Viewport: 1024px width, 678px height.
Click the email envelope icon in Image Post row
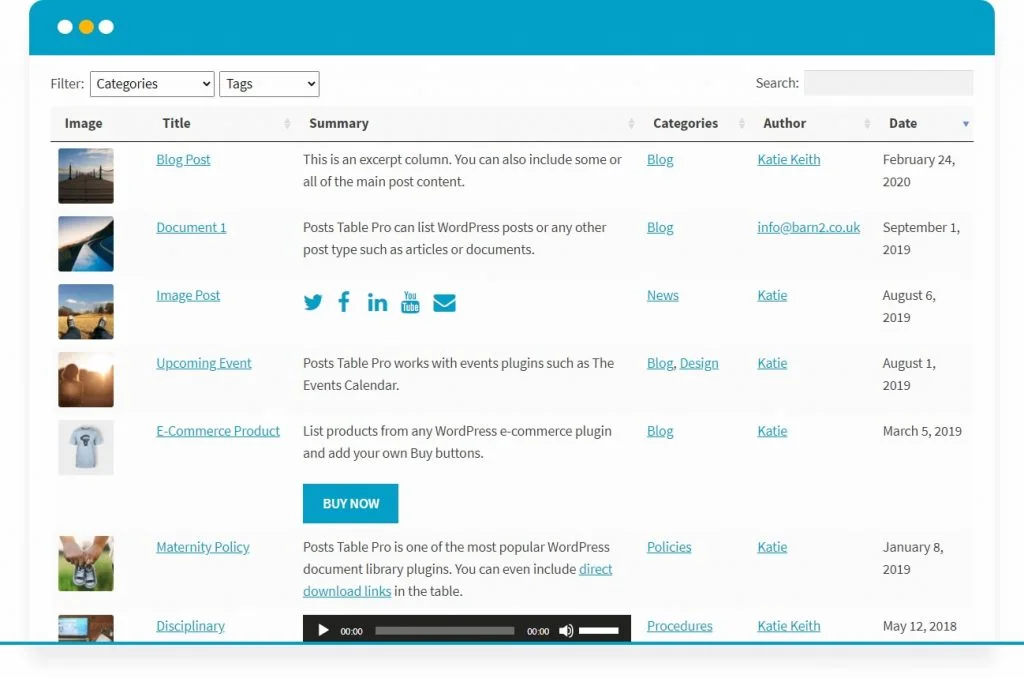pyautogui.click(x=444, y=303)
